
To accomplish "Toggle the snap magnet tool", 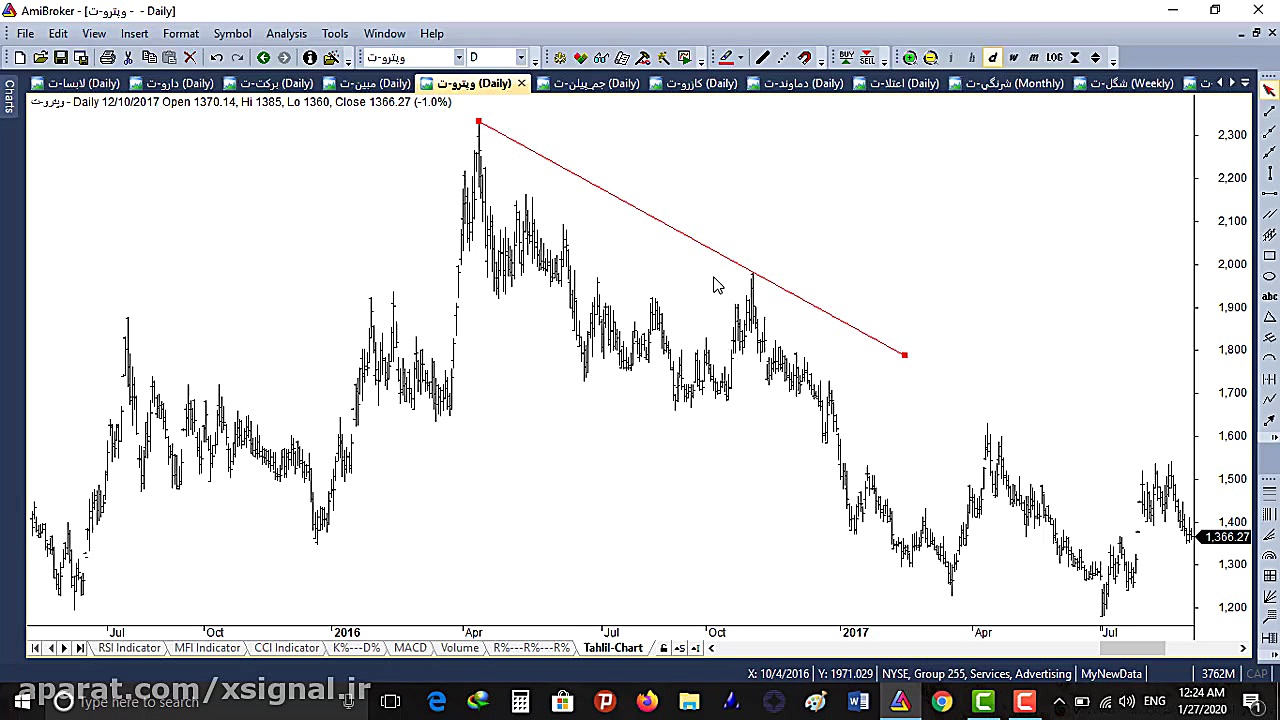I will [804, 57].
